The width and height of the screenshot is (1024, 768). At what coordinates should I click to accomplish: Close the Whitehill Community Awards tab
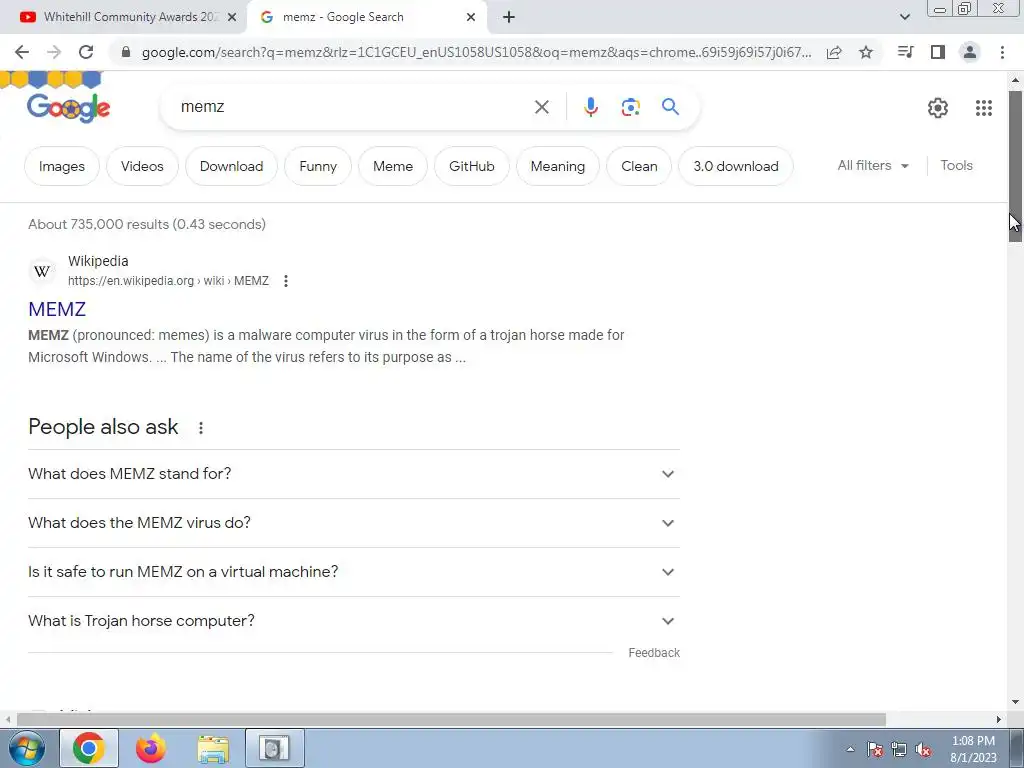[231, 17]
